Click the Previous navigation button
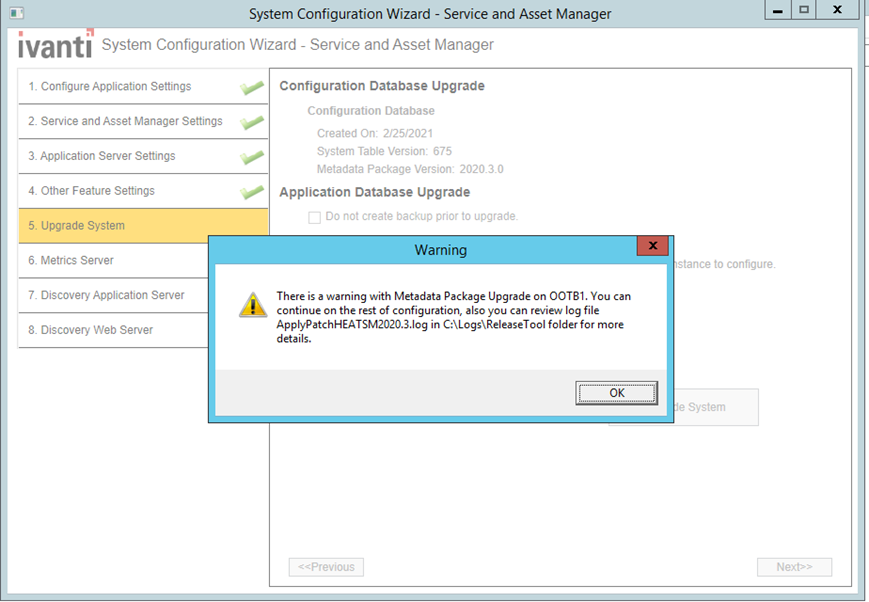This screenshot has width=869, height=602. pos(326,567)
